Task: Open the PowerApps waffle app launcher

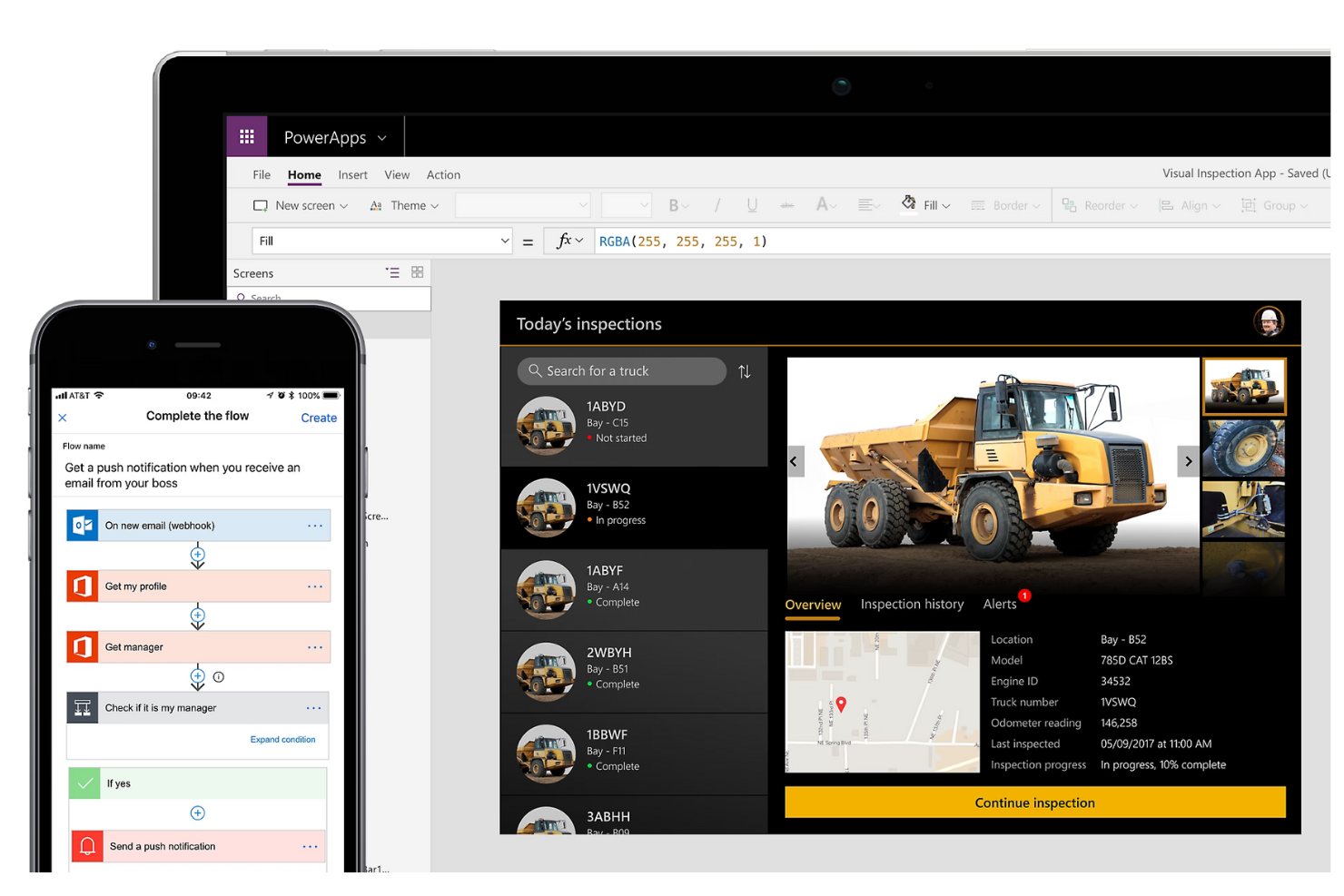Action: (247, 137)
